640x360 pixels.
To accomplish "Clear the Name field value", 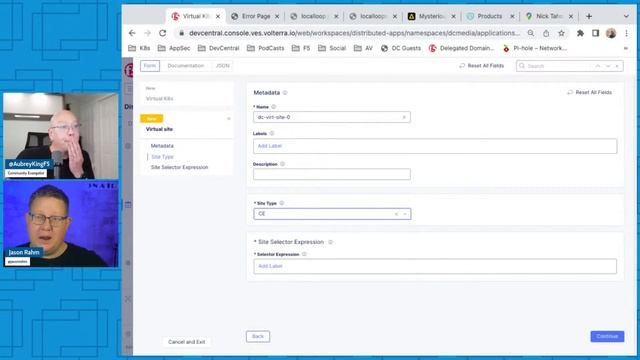I will 404,117.
